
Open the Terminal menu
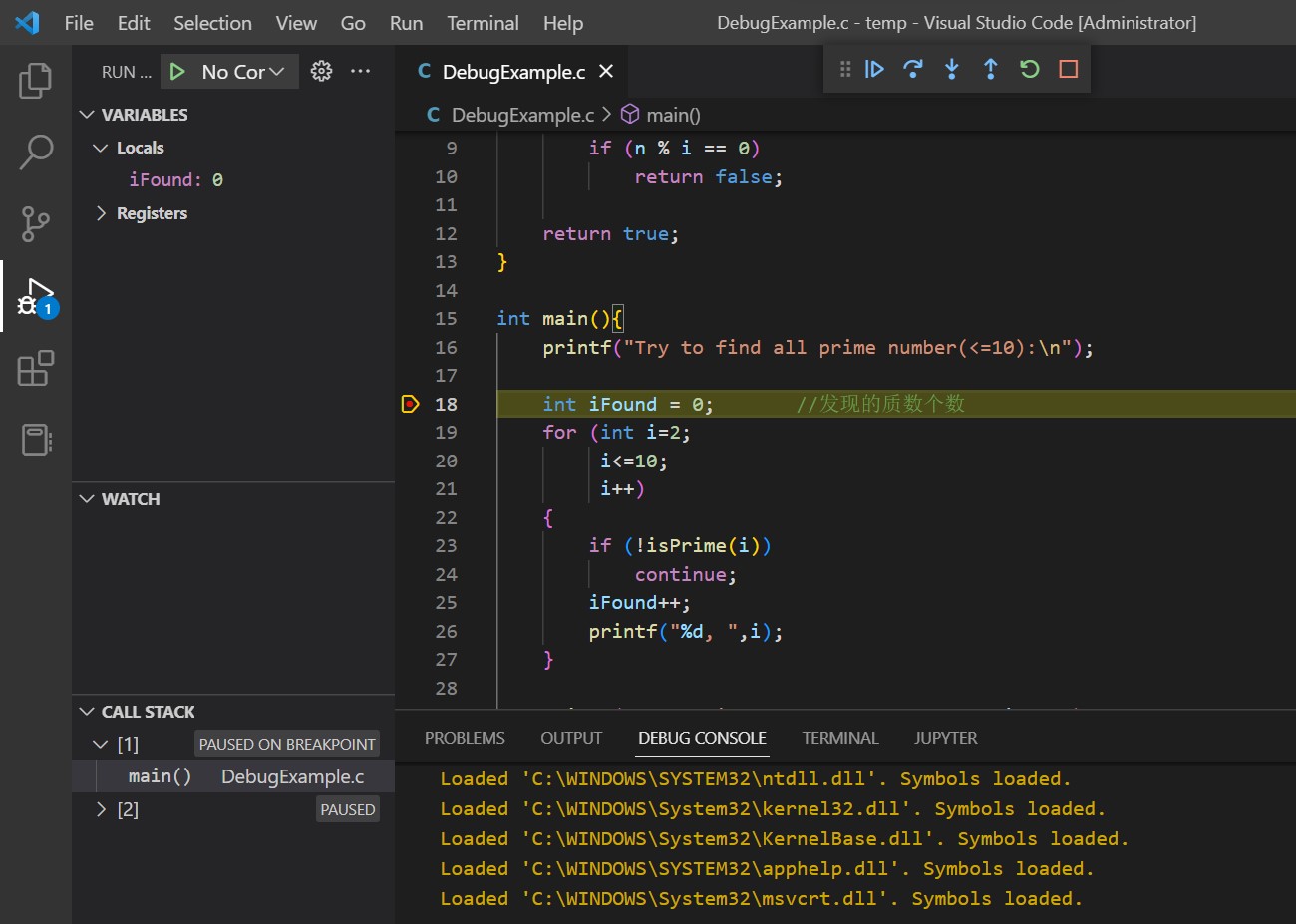(x=483, y=23)
